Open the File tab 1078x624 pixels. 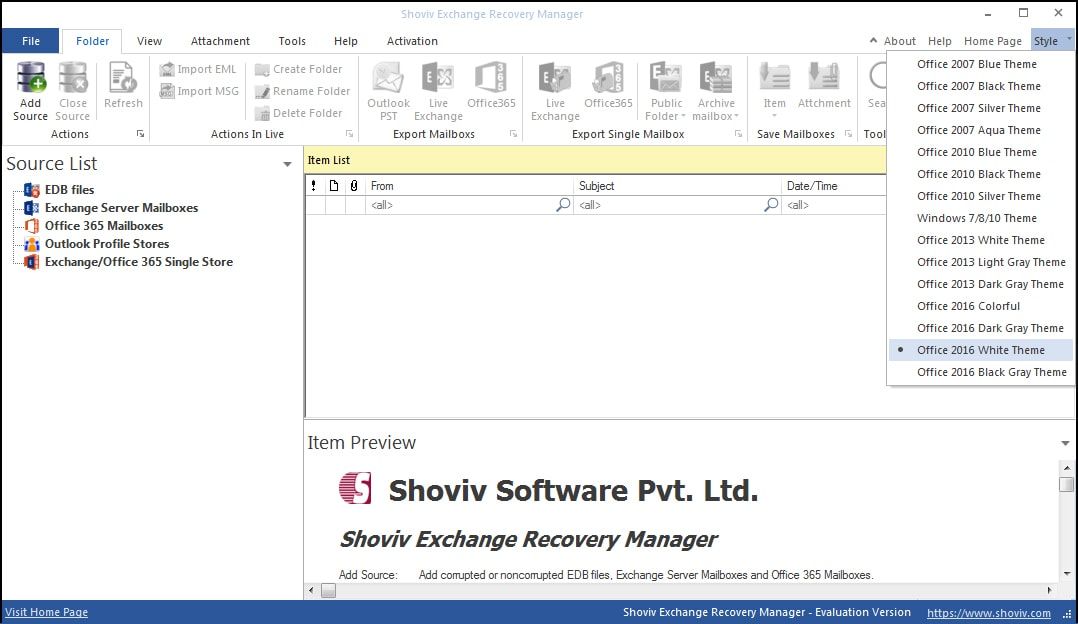point(31,41)
